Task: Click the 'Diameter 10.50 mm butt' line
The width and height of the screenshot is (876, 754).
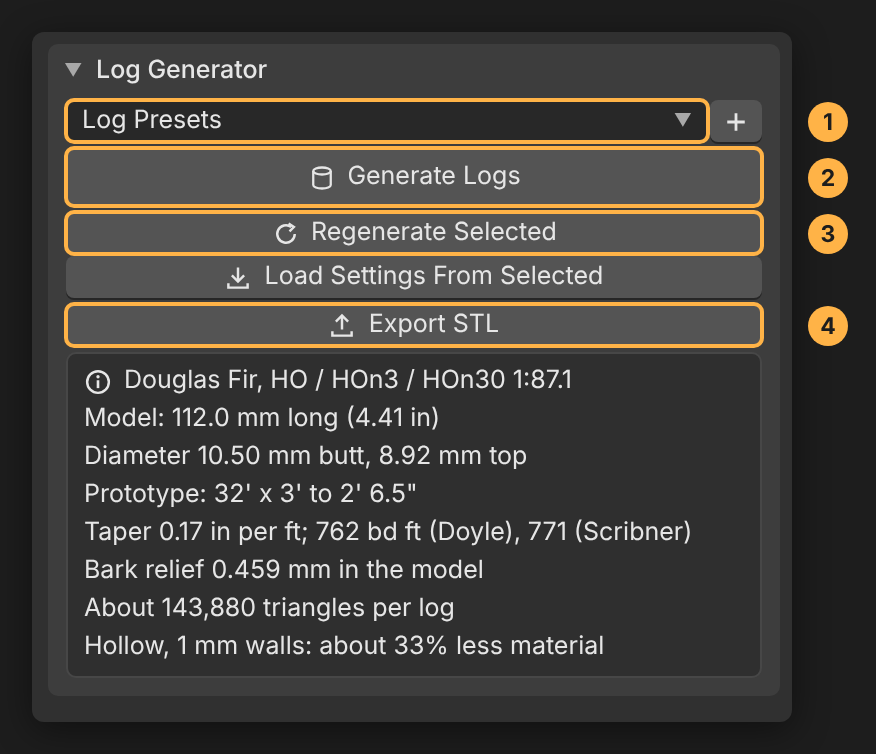Action: pos(305,456)
